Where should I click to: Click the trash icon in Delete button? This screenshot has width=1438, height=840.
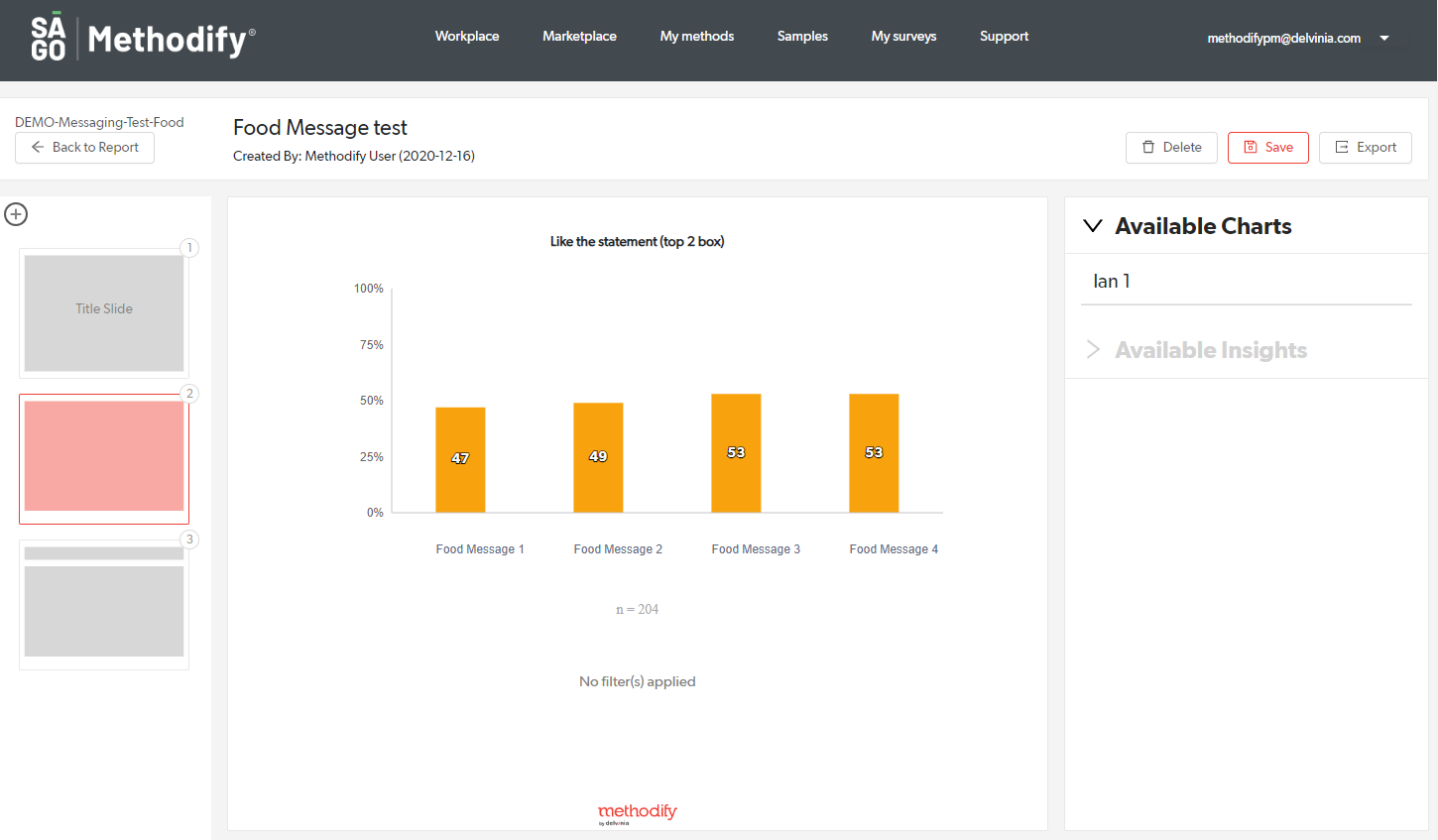click(1148, 147)
